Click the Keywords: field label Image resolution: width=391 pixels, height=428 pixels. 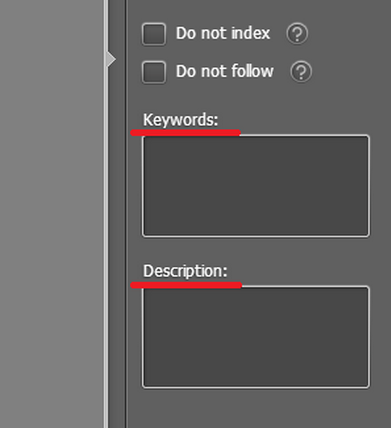click(x=180, y=120)
